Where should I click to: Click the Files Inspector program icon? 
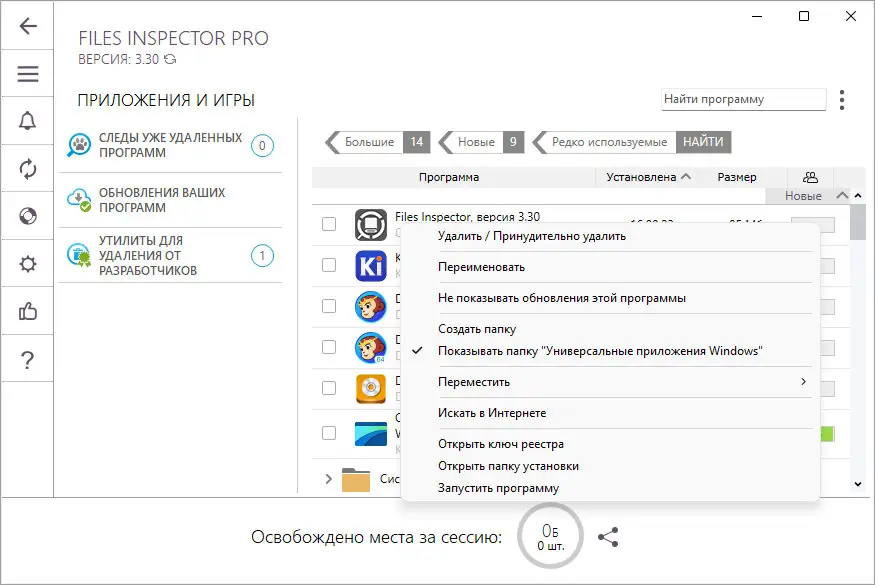coord(371,224)
